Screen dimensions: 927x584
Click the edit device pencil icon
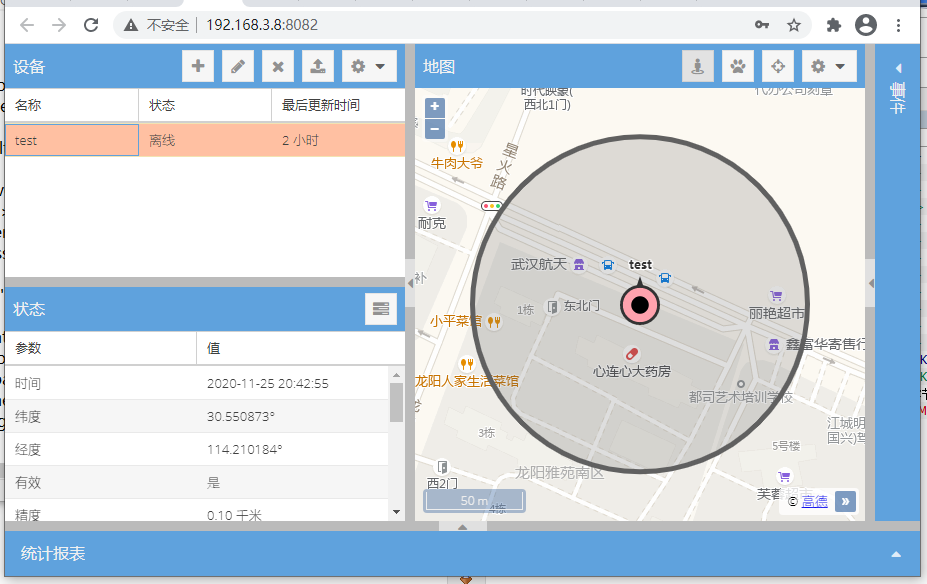(237, 67)
